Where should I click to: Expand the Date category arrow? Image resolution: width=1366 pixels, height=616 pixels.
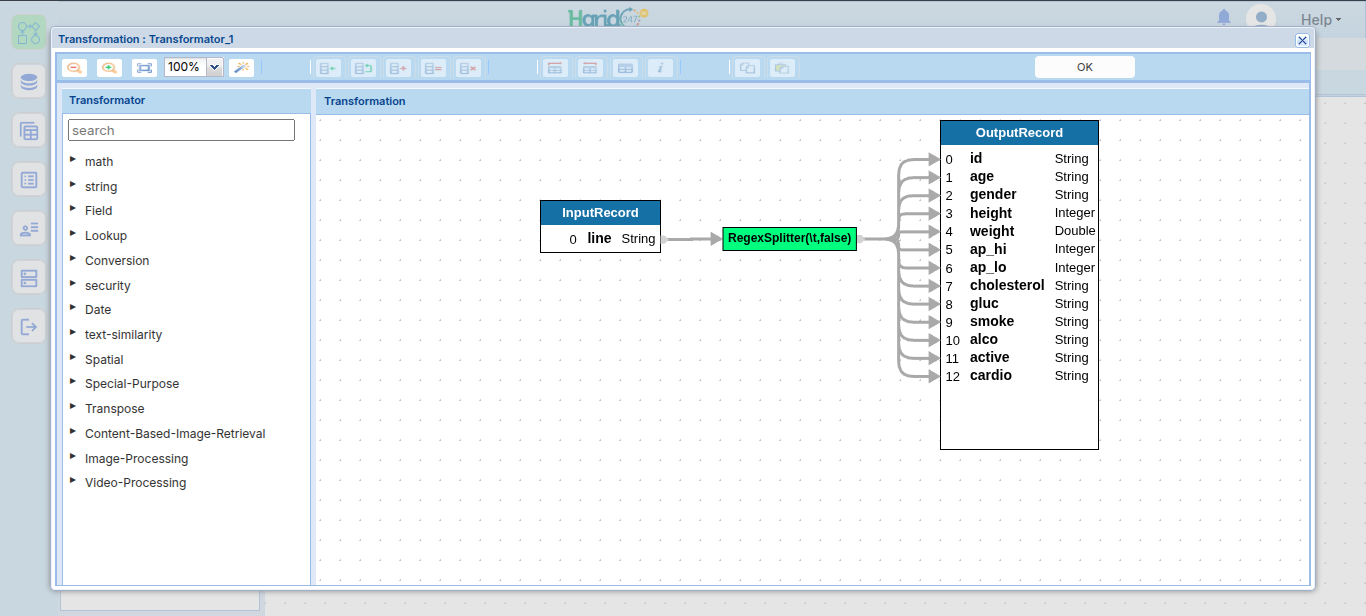coord(73,308)
